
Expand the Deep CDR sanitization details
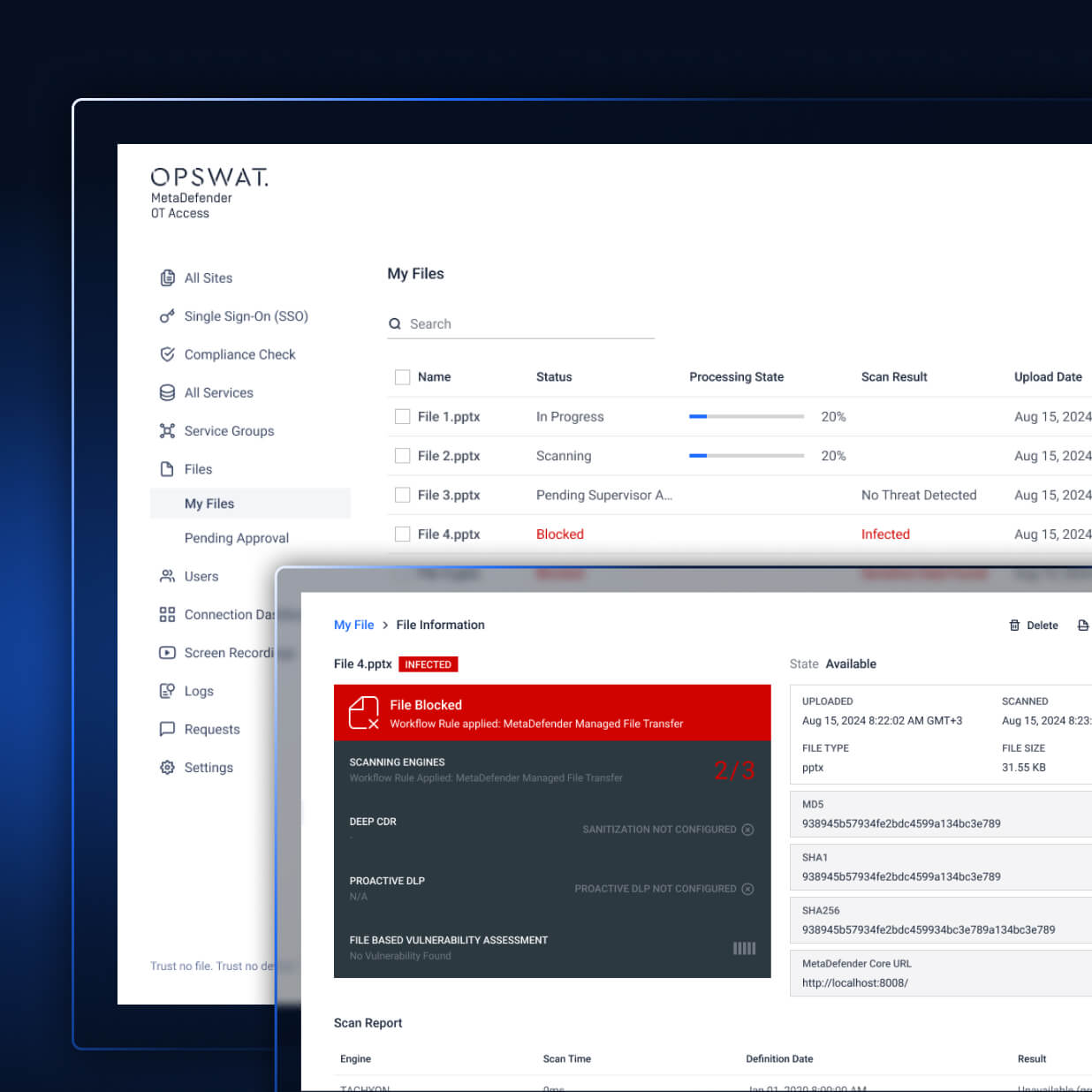(x=748, y=829)
